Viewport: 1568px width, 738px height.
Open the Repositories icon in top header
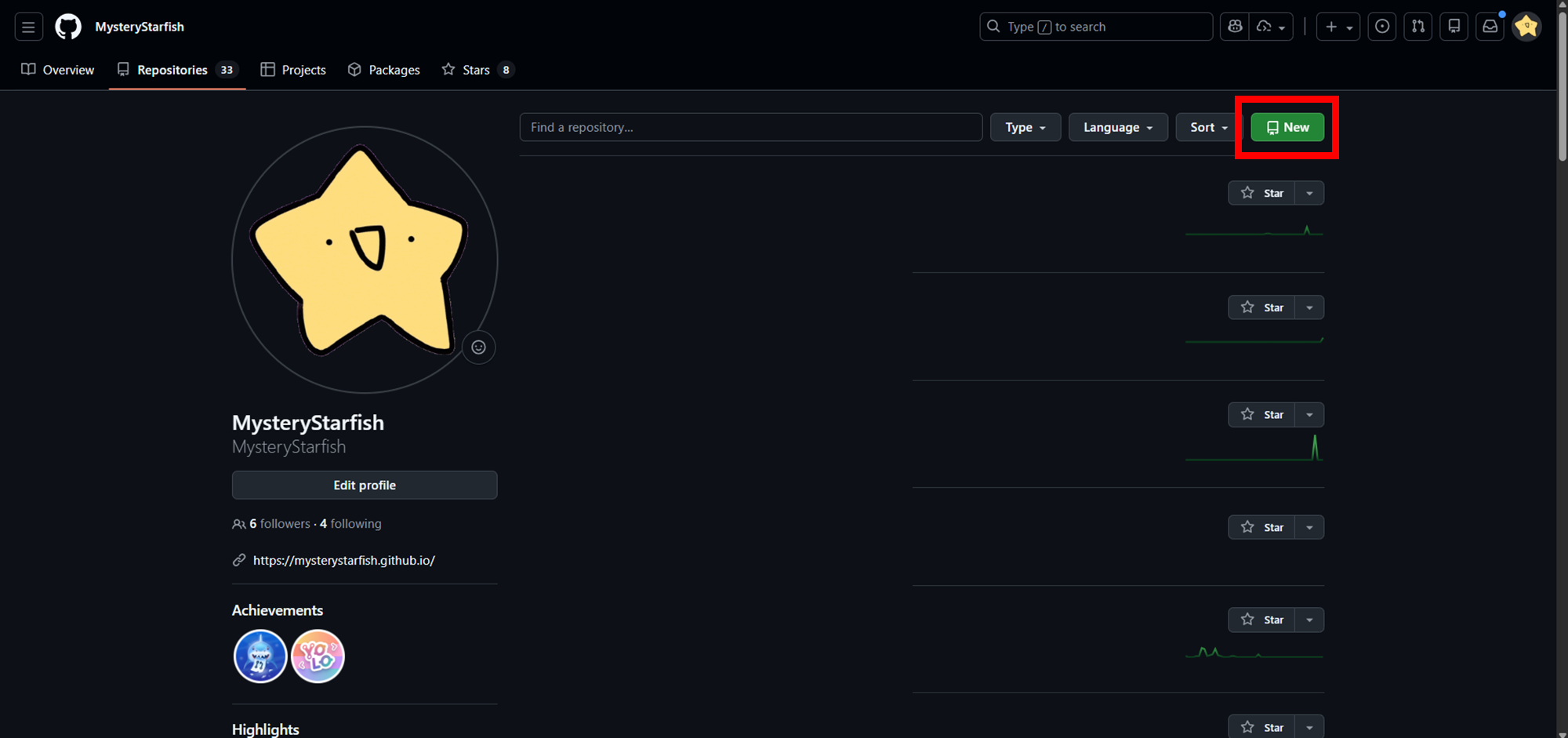click(x=1454, y=27)
